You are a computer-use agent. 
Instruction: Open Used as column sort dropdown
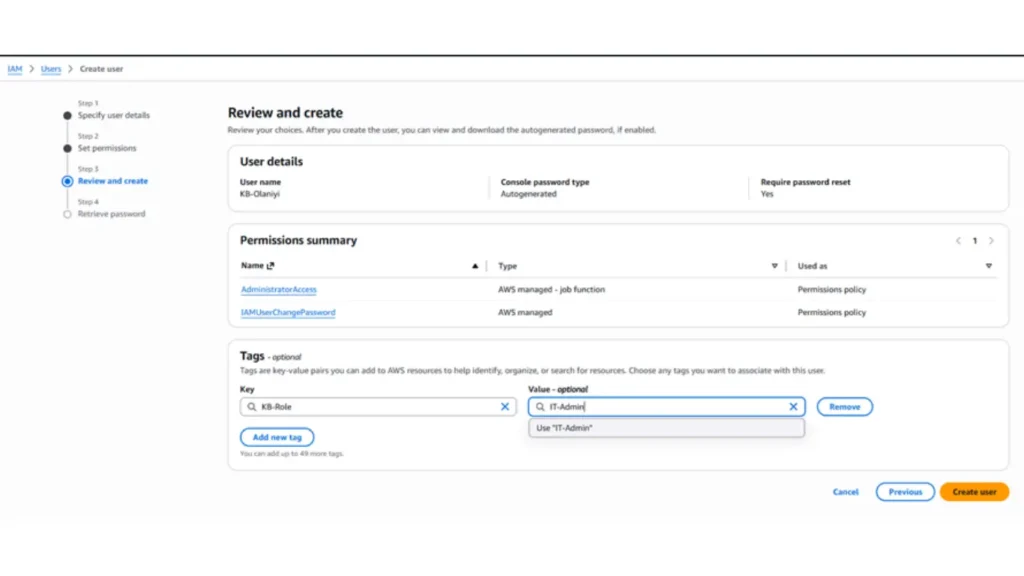pos(988,266)
